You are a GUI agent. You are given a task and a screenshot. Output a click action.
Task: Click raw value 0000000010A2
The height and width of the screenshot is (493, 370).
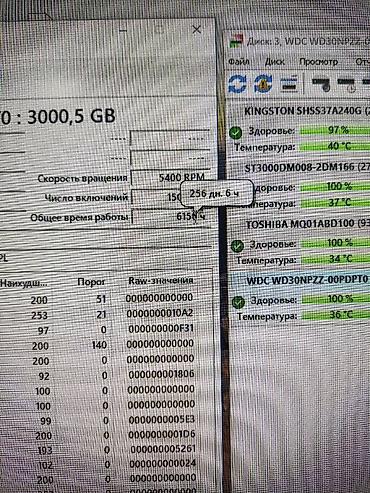(160, 313)
